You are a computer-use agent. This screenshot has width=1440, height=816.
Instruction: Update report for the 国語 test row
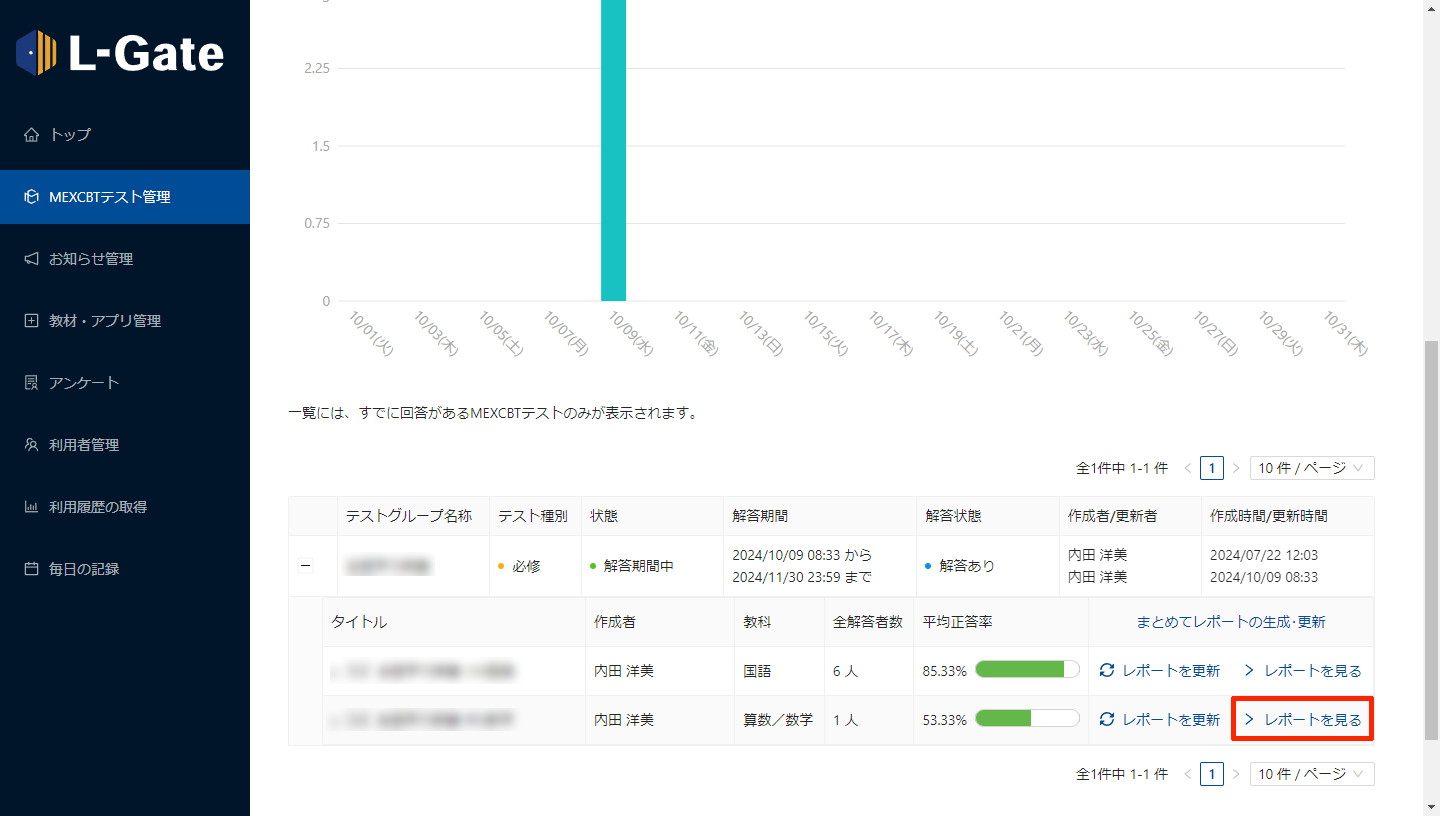point(1160,671)
